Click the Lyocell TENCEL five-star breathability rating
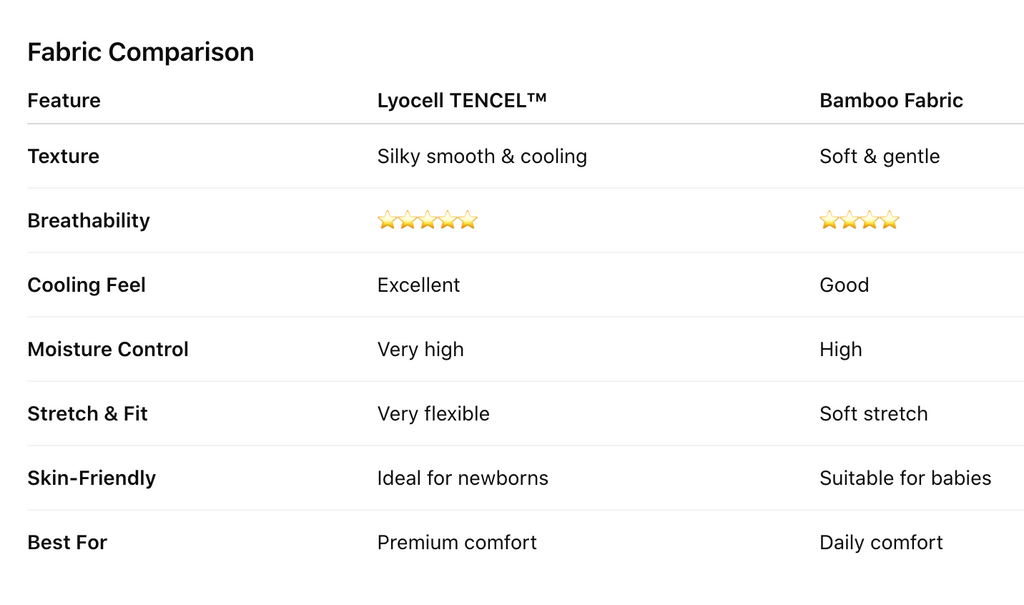The image size is (1024, 605). (427, 220)
